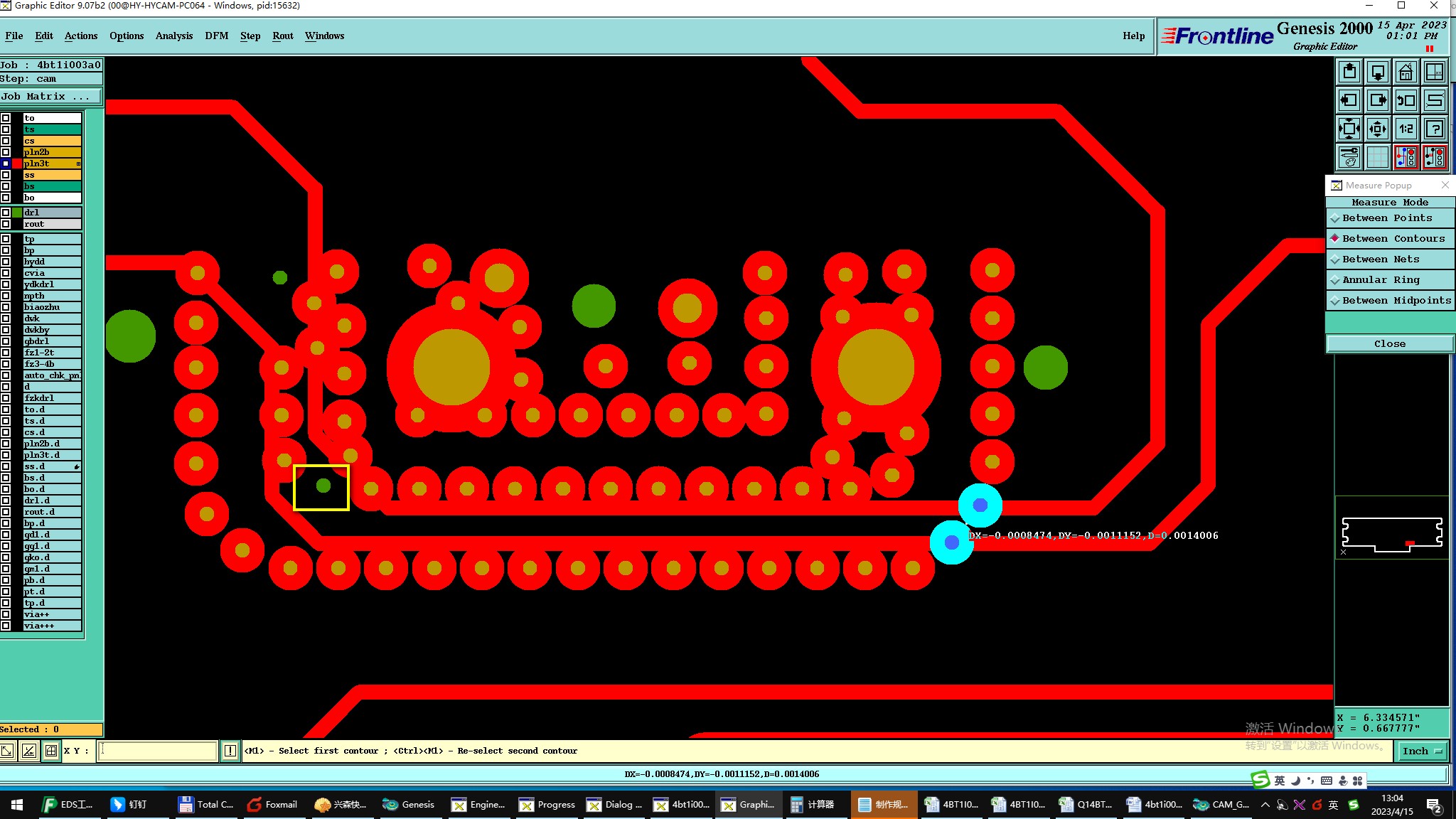1456x819 pixels.
Task: Select Annular Ring measure mode
Action: pyautogui.click(x=1390, y=280)
